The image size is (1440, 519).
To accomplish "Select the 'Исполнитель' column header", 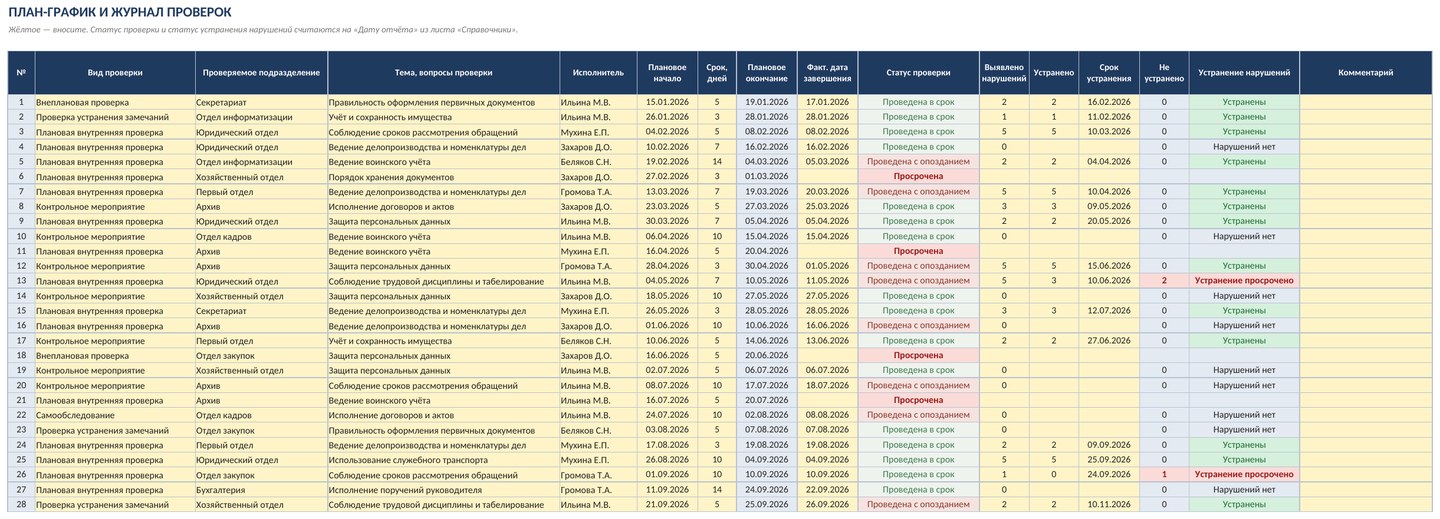I will [598, 73].
